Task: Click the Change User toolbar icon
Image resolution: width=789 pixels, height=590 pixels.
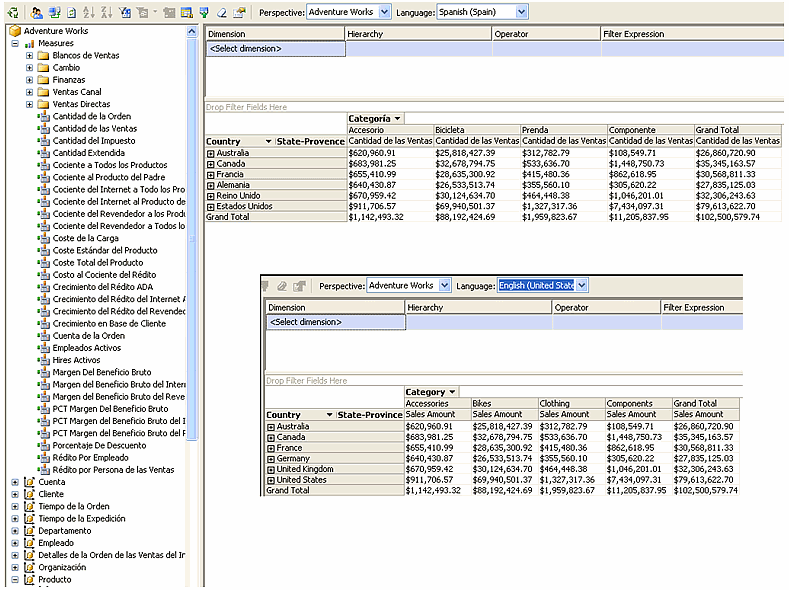Action: 36,12
